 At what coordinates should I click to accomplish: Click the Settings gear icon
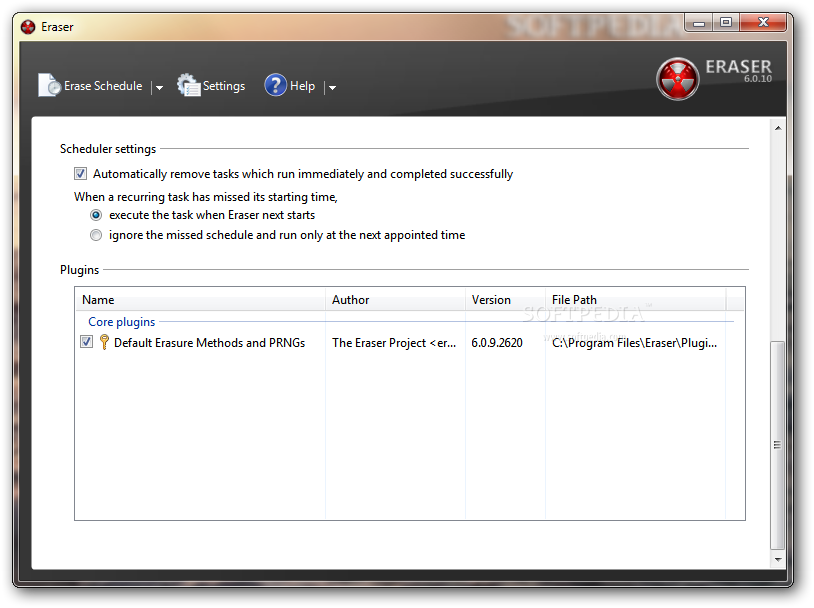(x=188, y=85)
